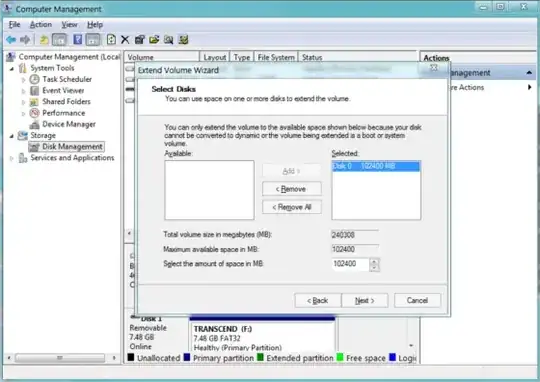Screen dimensions: 540x382
Task: Open the Help menu
Action: coord(95,25)
